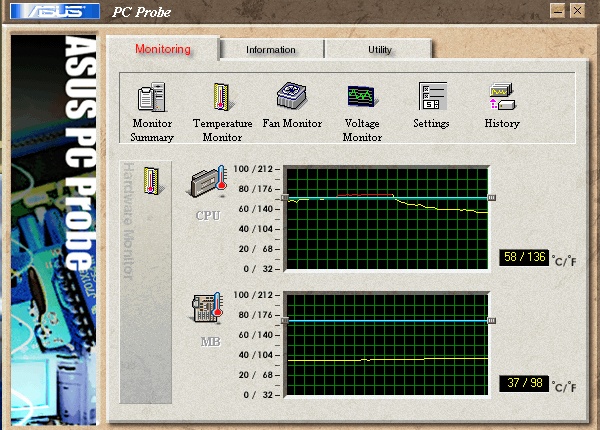Click the MB temperature graph
Viewport: 600px width, 430px height.
(x=387, y=345)
